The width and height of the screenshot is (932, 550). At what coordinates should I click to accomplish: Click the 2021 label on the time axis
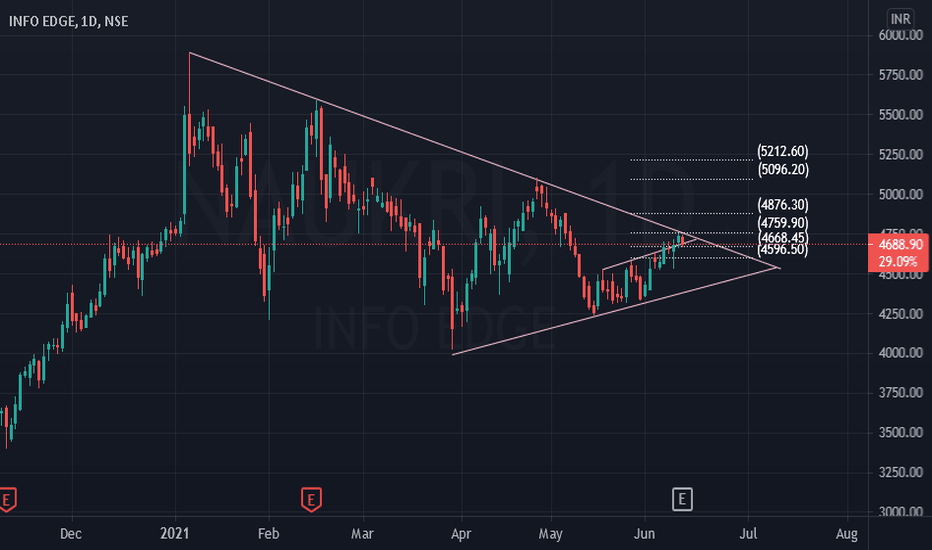175,534
